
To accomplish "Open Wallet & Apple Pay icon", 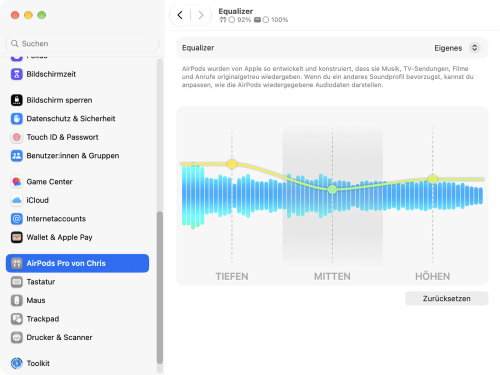I will 17,237.
